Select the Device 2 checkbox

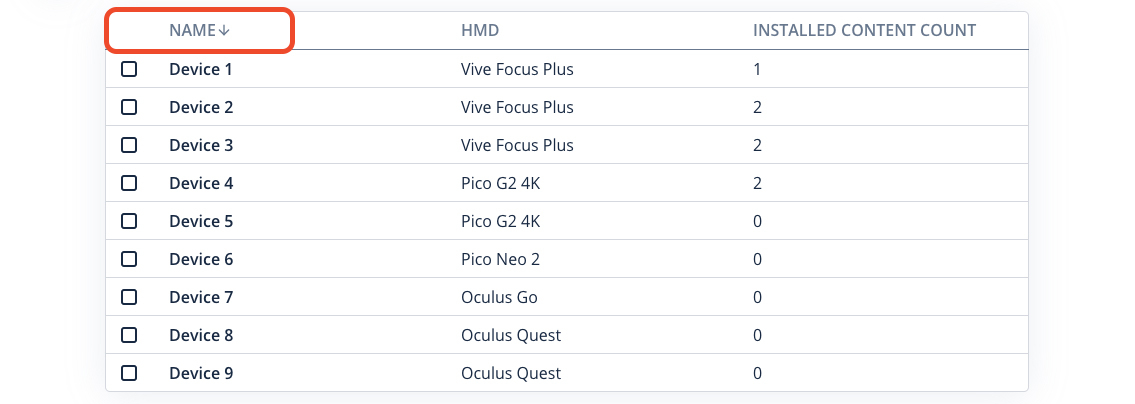click(x=129, y=107)
